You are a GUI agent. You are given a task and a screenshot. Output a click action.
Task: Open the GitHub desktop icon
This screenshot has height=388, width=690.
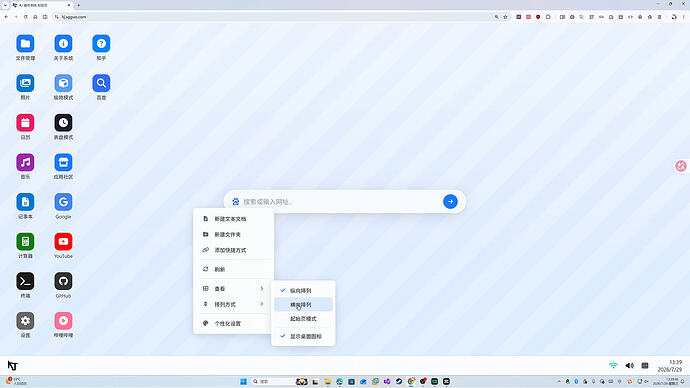click(63, 281)
